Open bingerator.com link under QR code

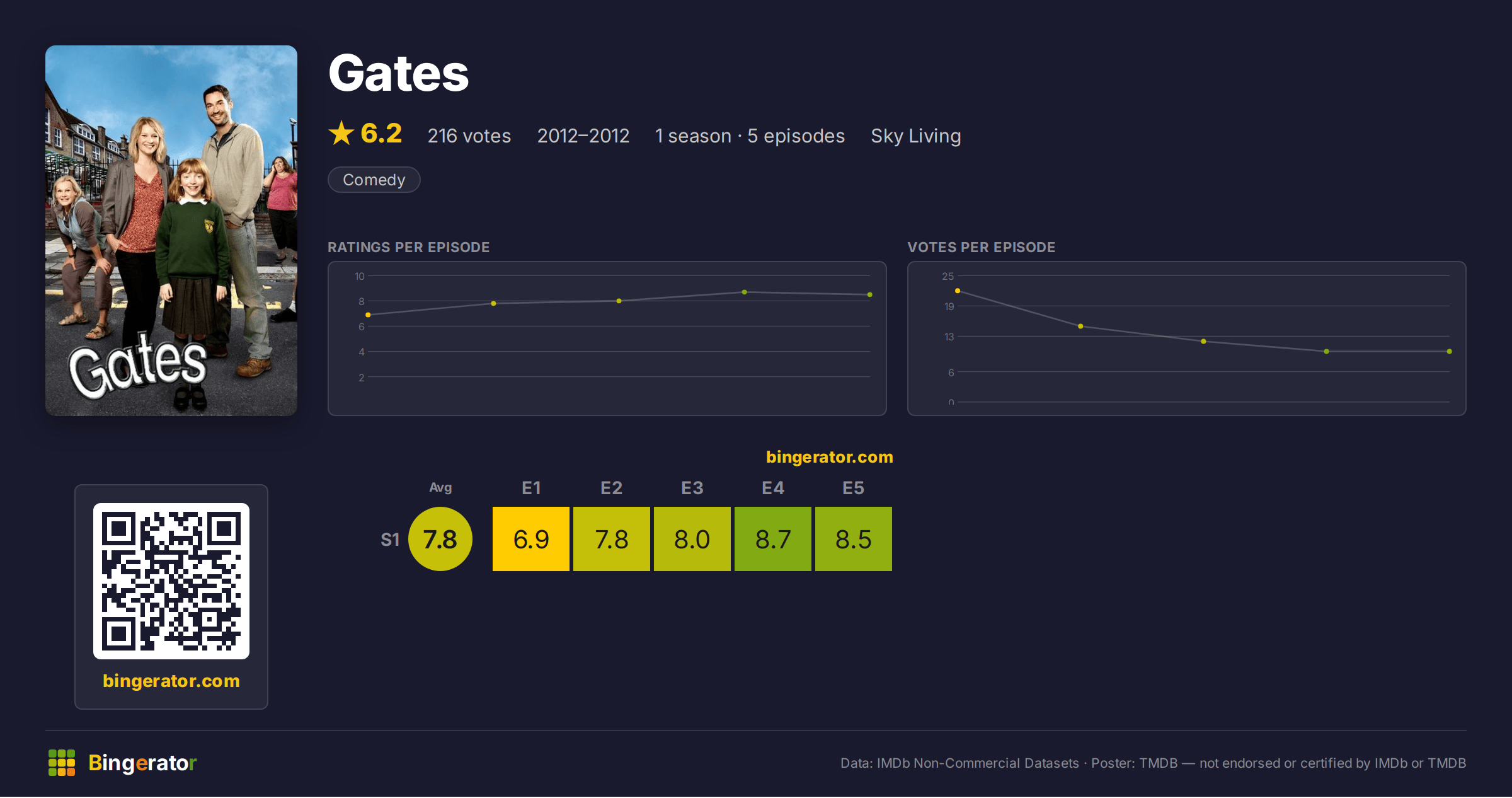click(x=171, y=681)
